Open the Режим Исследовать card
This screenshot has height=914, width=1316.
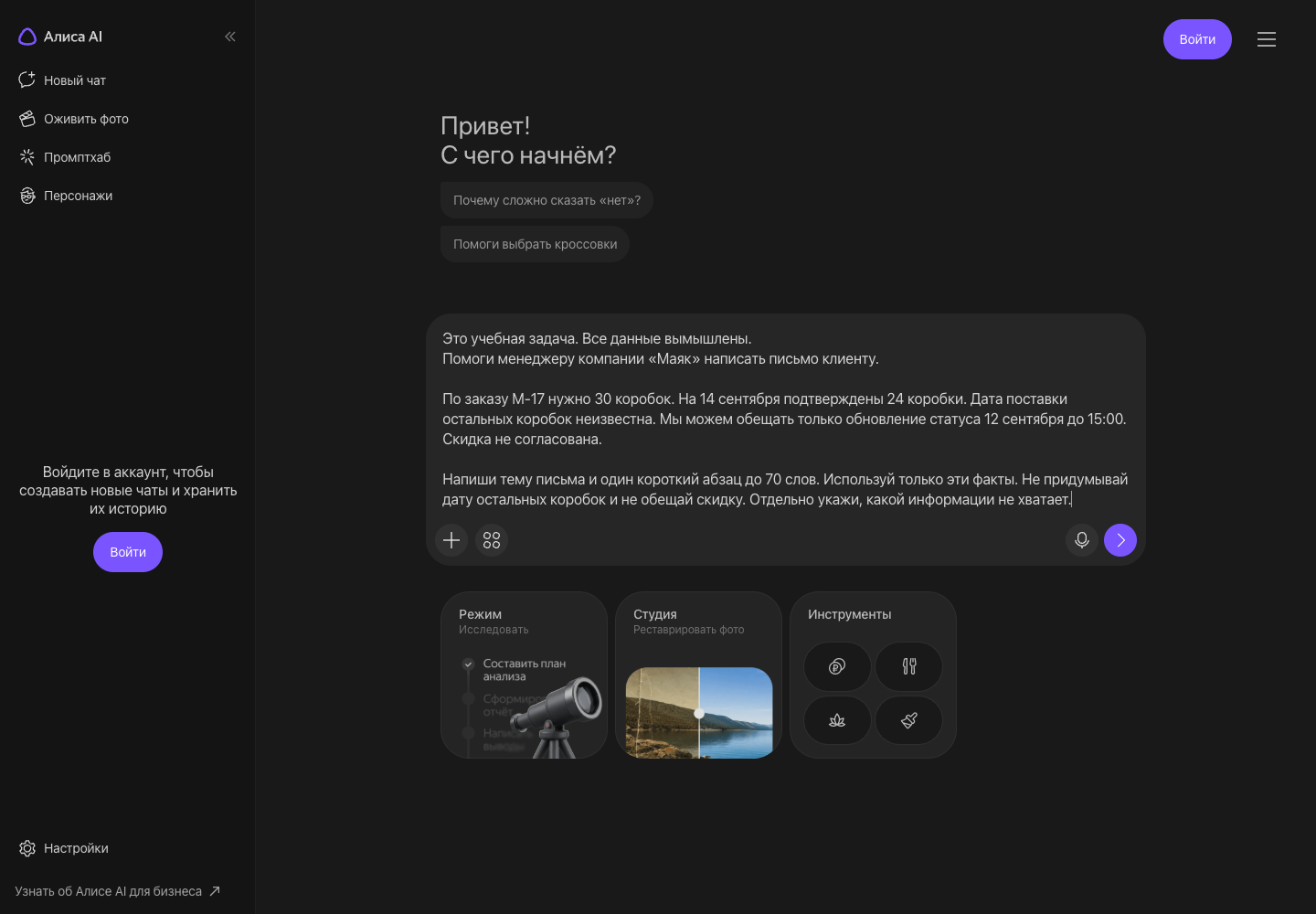(524, 675)
